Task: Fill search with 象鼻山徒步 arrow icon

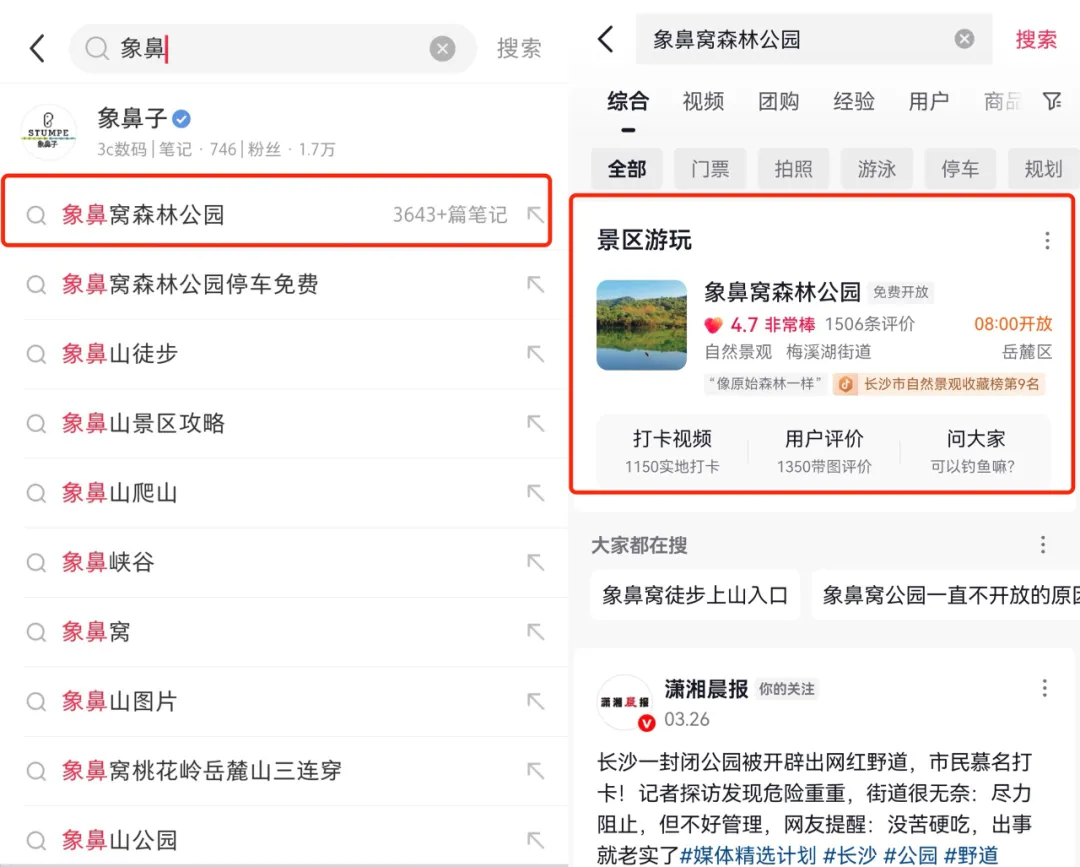Action: pyautogui.click(x=535, y=353)
